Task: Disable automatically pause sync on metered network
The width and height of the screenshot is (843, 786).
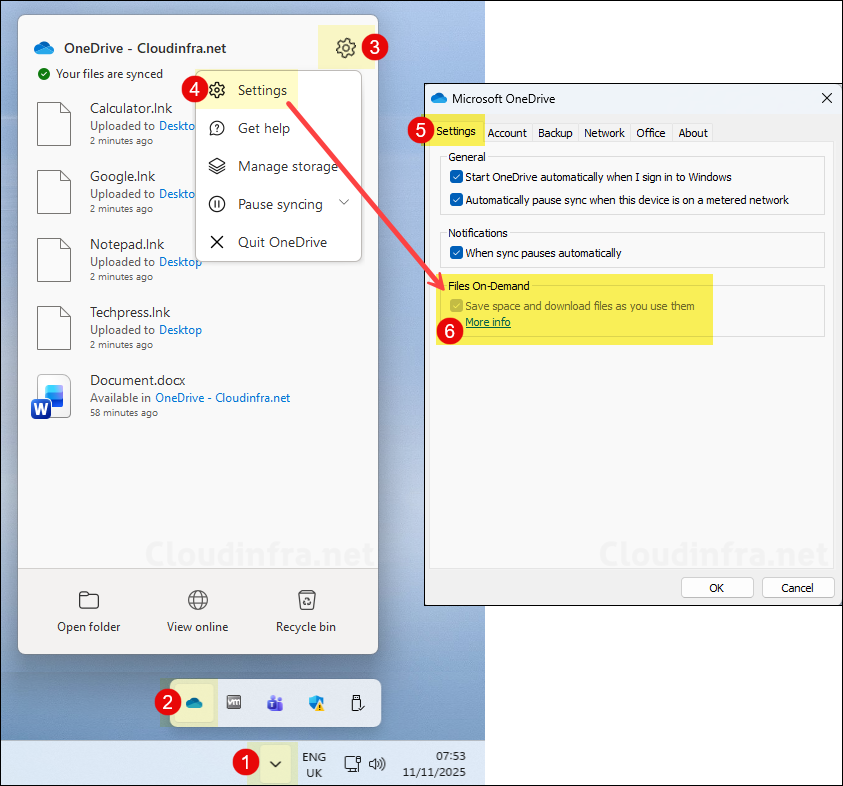Action: point(457,198)
